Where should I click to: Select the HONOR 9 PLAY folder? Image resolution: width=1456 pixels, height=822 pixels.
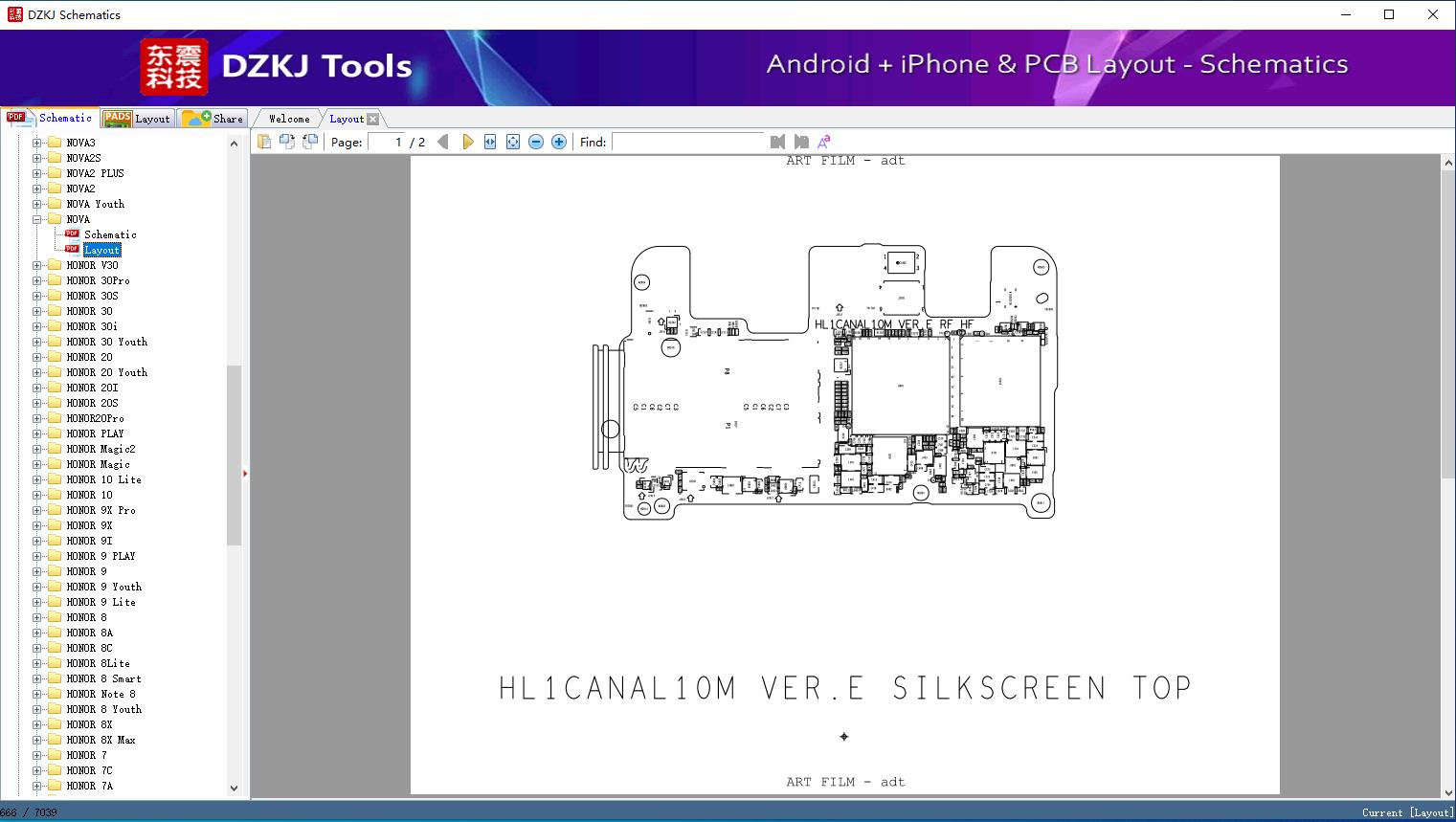click(101, 556)
